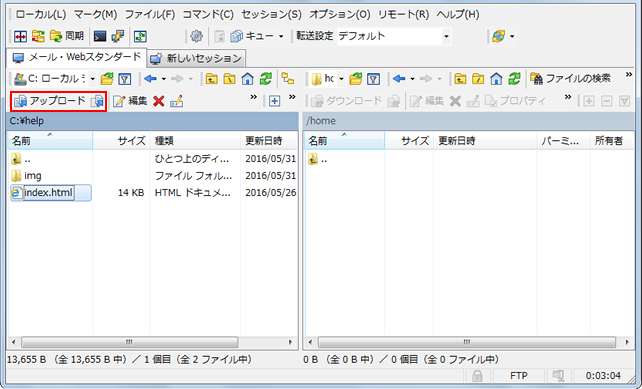Click filter icon in local panel toolbar
This screenshot has height=389, width=642.
click(124, 79)
